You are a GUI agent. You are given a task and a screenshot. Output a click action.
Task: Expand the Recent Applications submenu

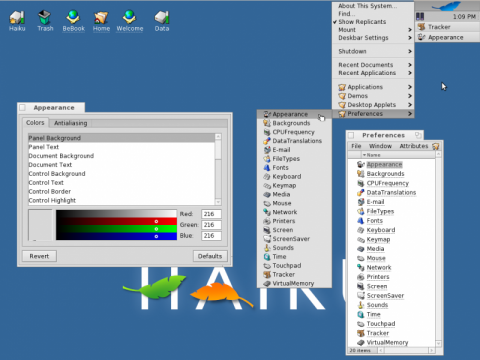[x=373, y=73]
